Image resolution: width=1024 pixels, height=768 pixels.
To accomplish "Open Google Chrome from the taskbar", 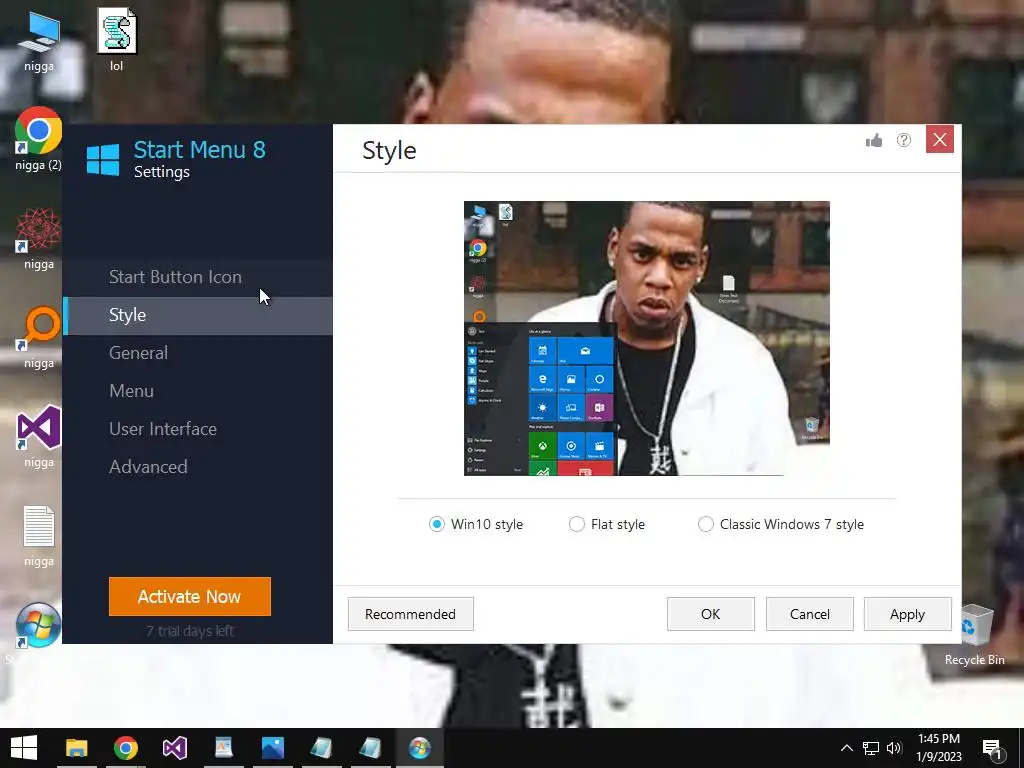I will pos(126,748).
